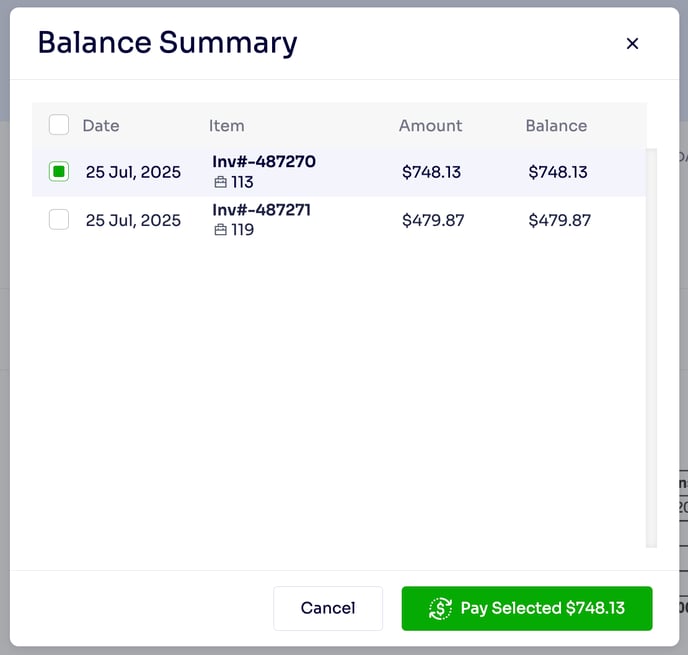Click the Balance Summary title text
The image size is (688, 655).
pyautogui.click(x=167, y=43)
